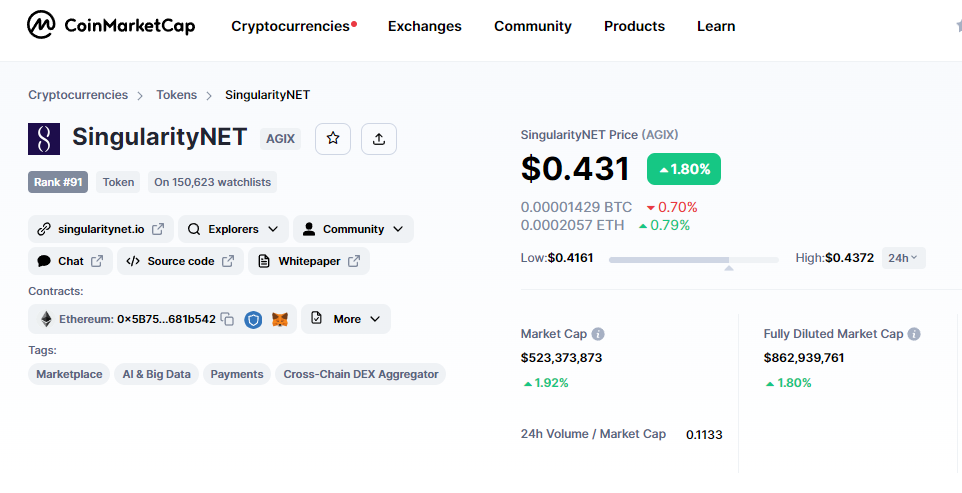Click the person icon in Community button

coord(309,229)
